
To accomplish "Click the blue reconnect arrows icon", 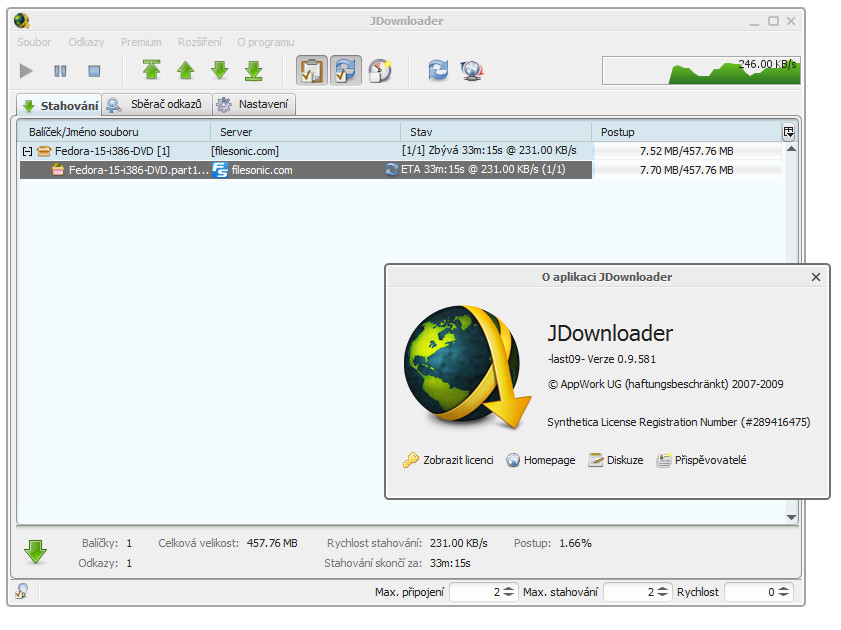I will tap(438, 70).
